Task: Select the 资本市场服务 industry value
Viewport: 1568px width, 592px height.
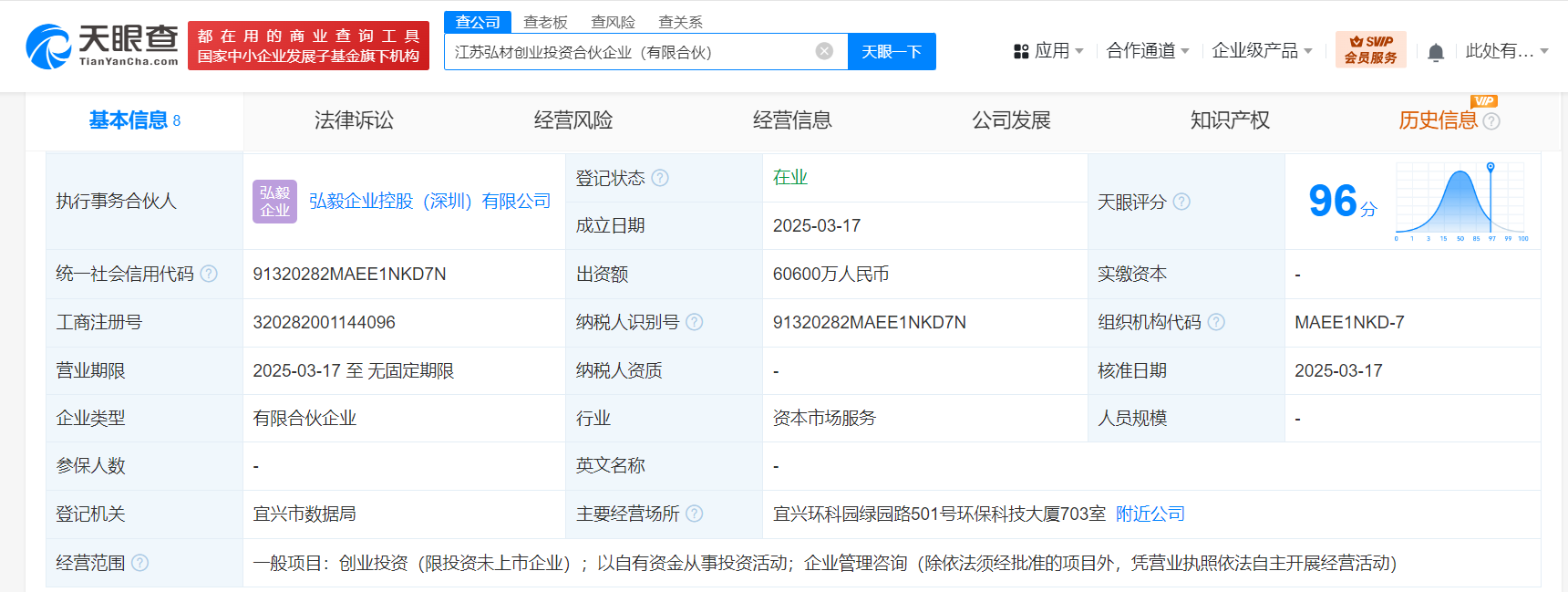Action: click(x=824, y=418)
